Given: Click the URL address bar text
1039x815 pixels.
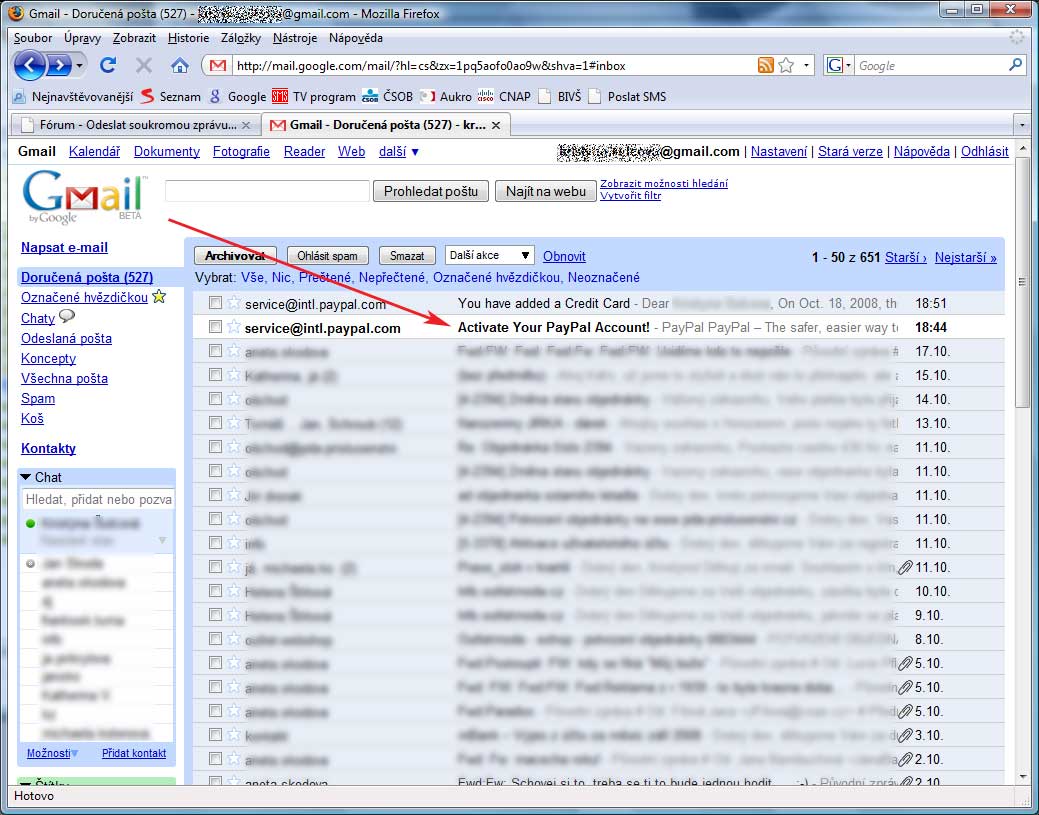Looking at the screenshot, I should coord(431,66).
